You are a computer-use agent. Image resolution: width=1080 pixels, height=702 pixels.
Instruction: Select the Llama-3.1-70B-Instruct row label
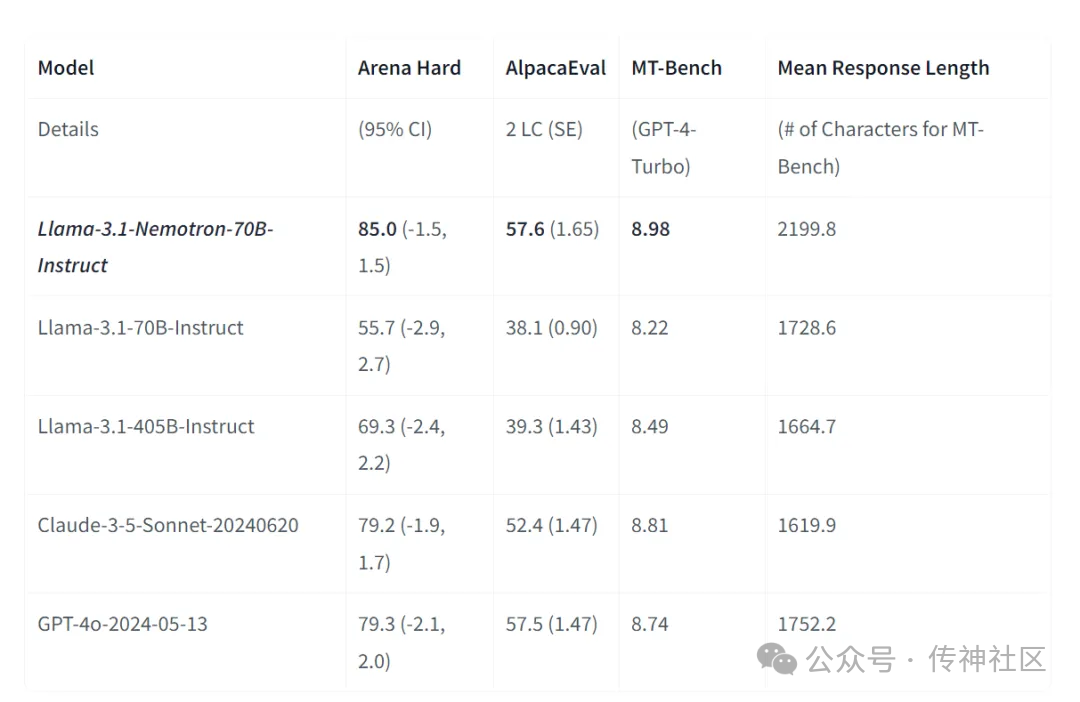tap(141, 327)
